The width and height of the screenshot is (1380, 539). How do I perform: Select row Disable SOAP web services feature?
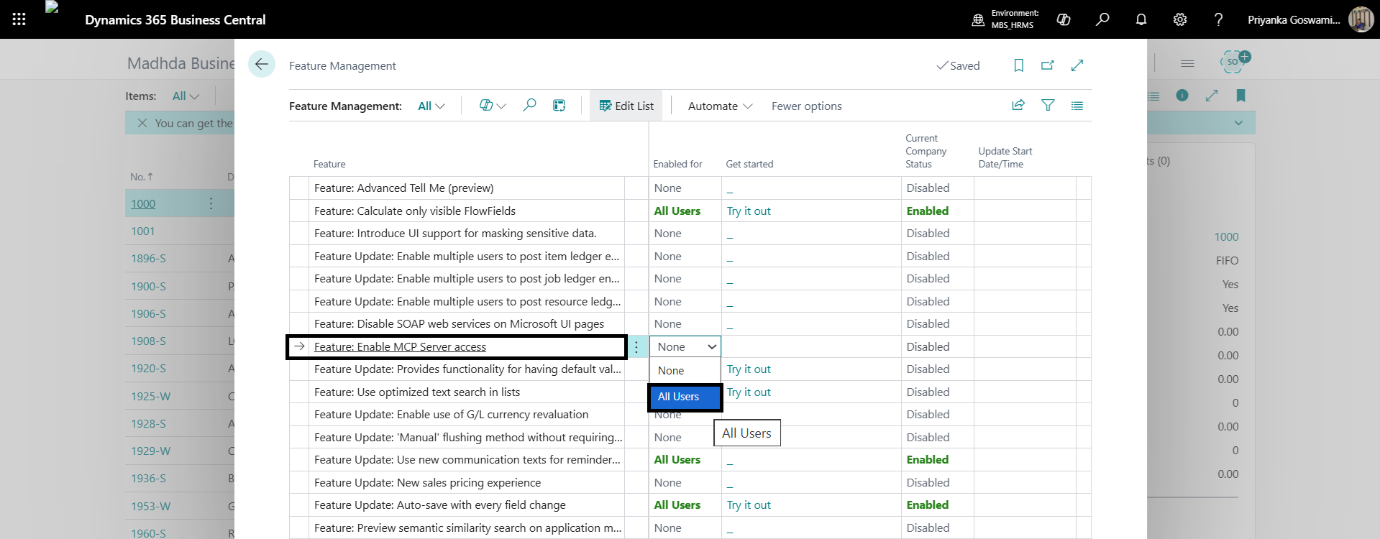coord(459,324)
